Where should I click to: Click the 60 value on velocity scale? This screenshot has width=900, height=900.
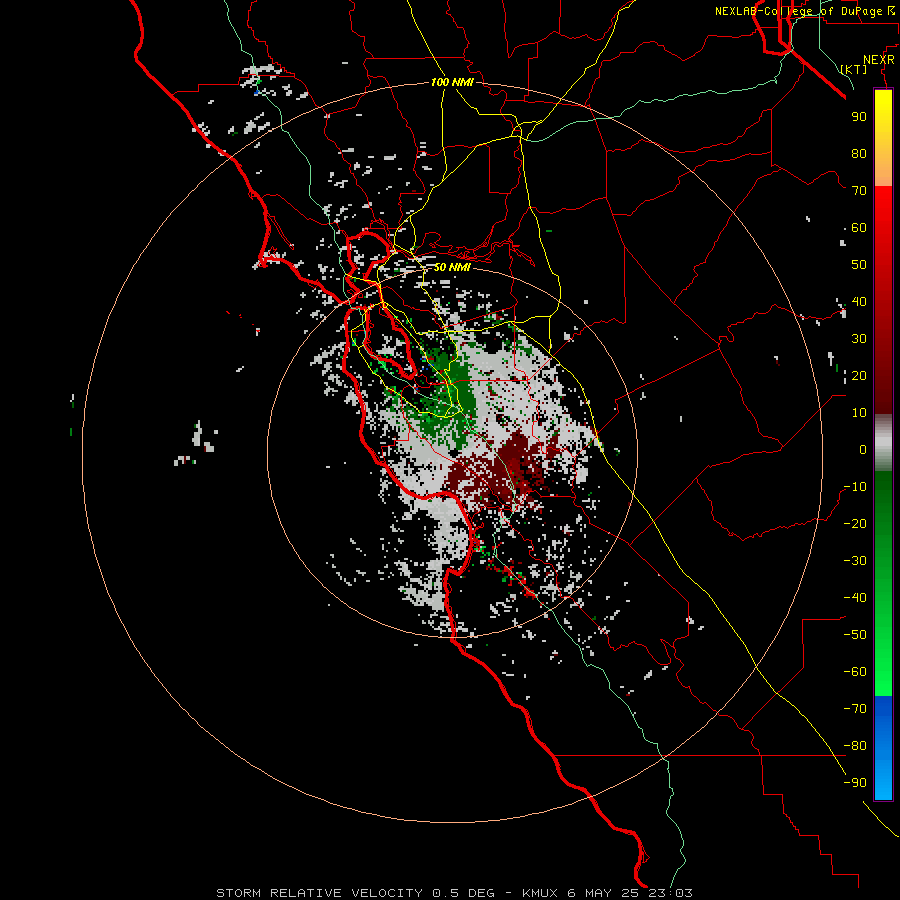coord(859,227)
